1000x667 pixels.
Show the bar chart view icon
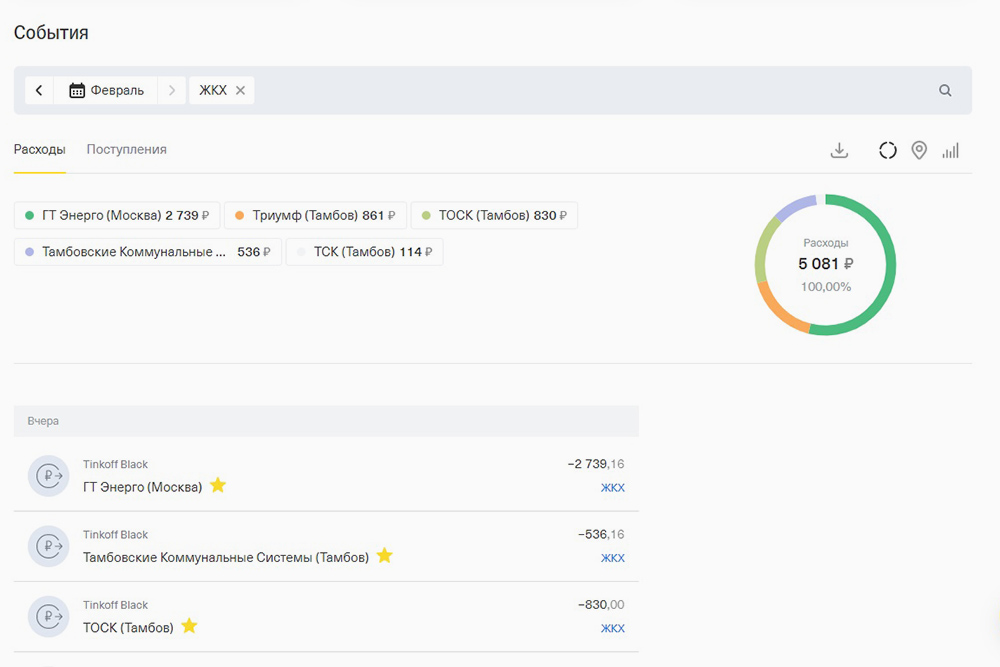click(x=950, y=150)
